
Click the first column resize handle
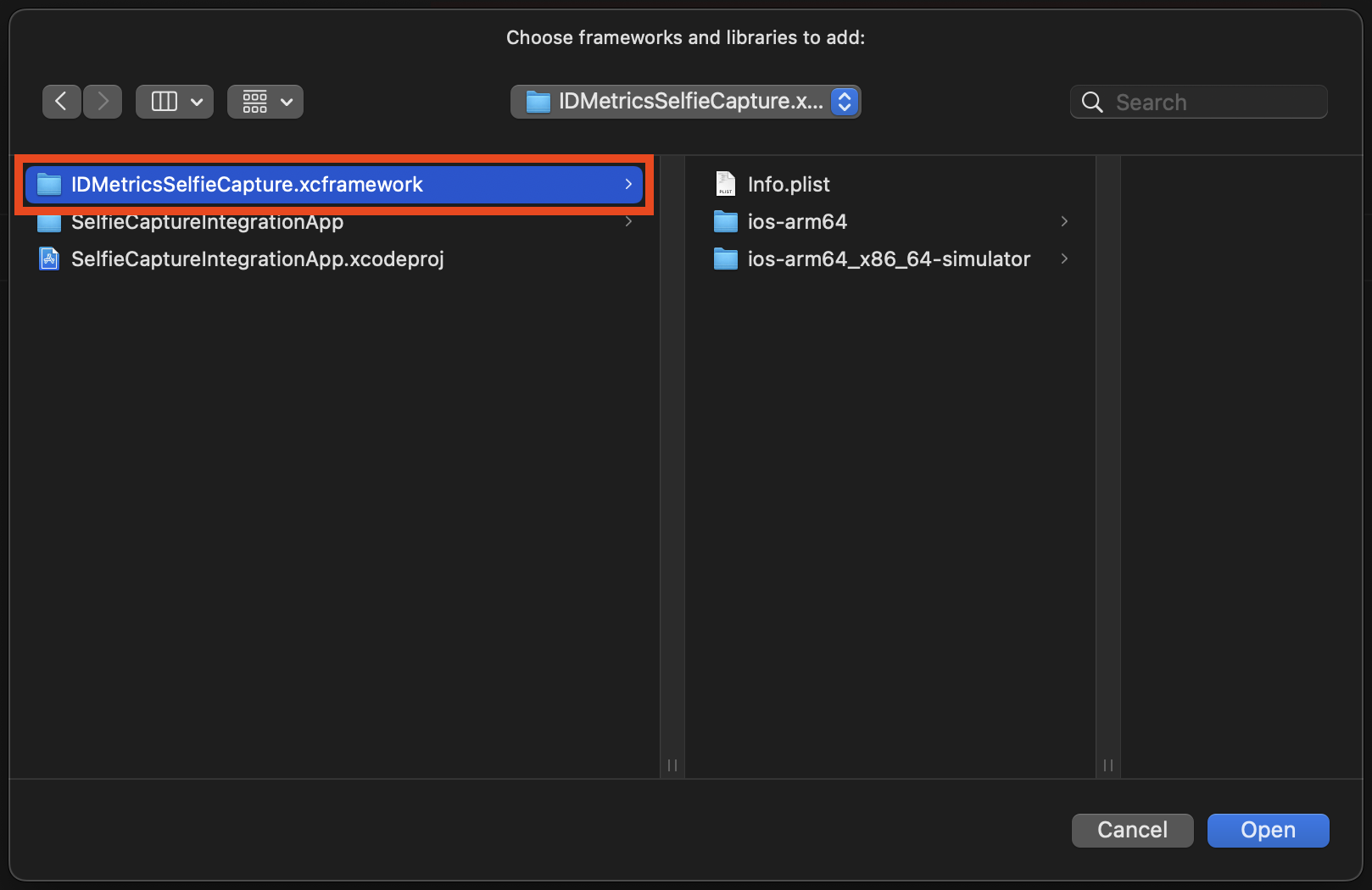(672, 765)
